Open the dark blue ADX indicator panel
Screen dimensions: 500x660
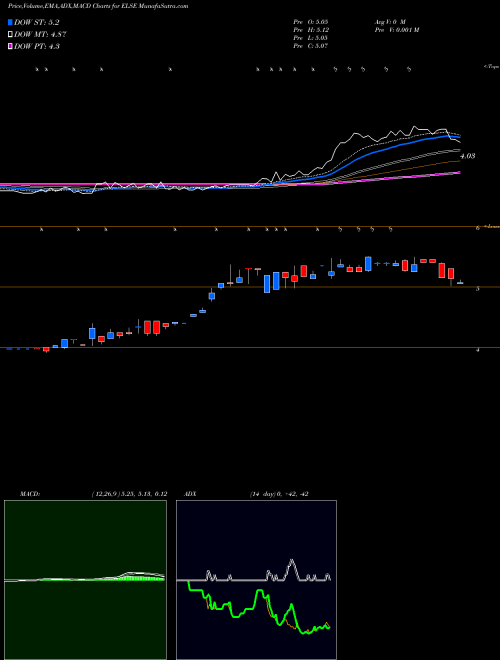(x=256, y=580)
